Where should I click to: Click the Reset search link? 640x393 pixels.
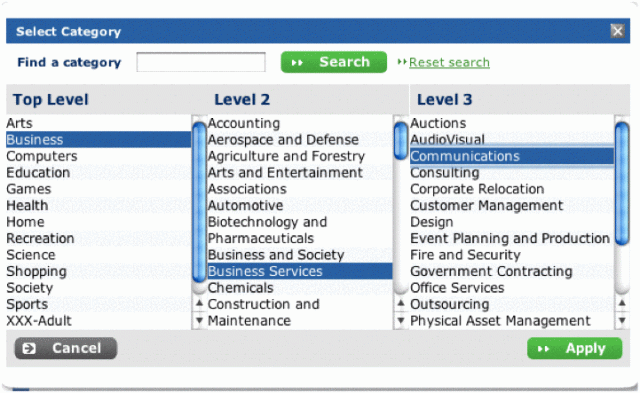(449, 62)
